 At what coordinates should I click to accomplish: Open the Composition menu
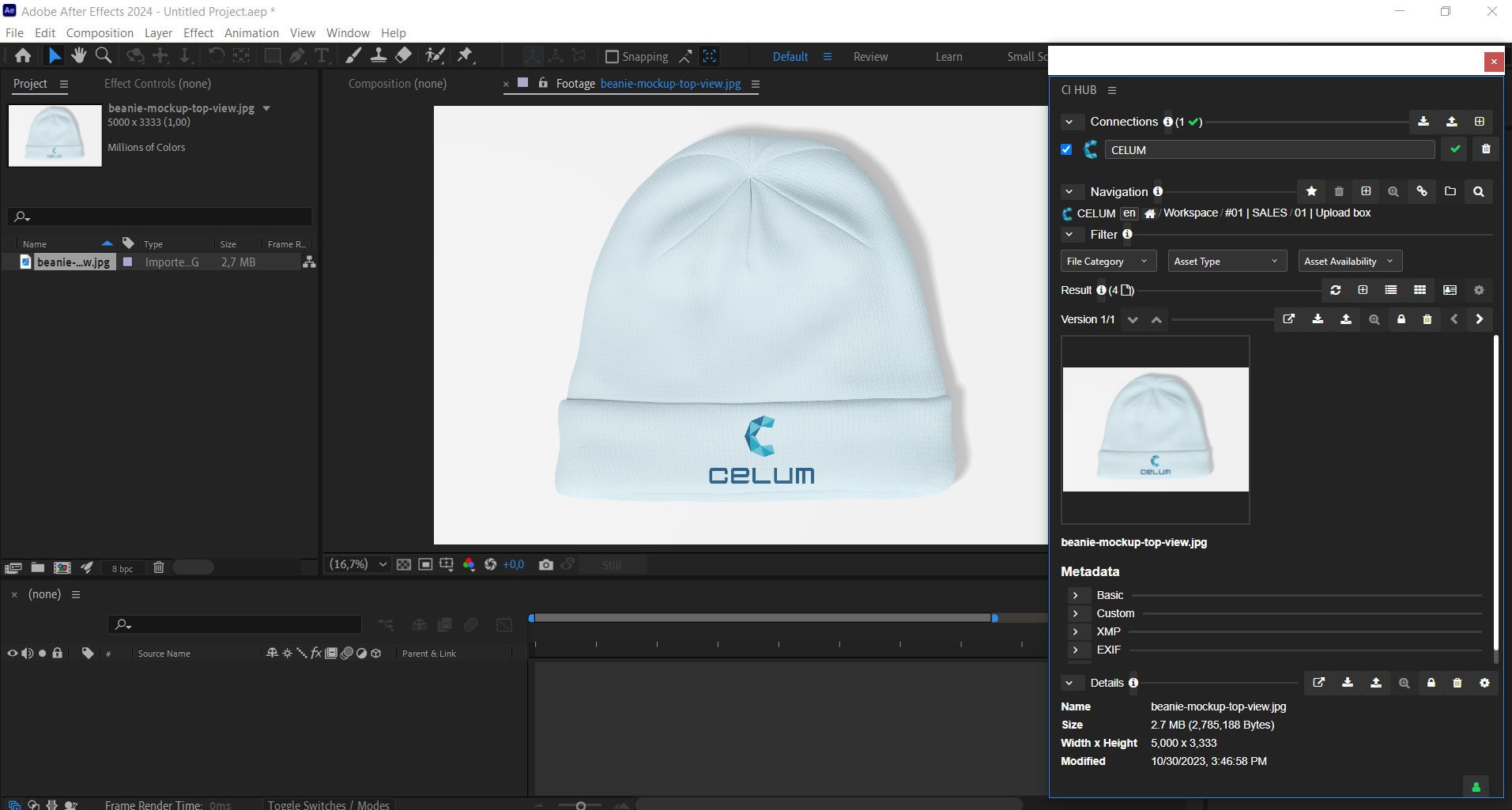point(100,33)
